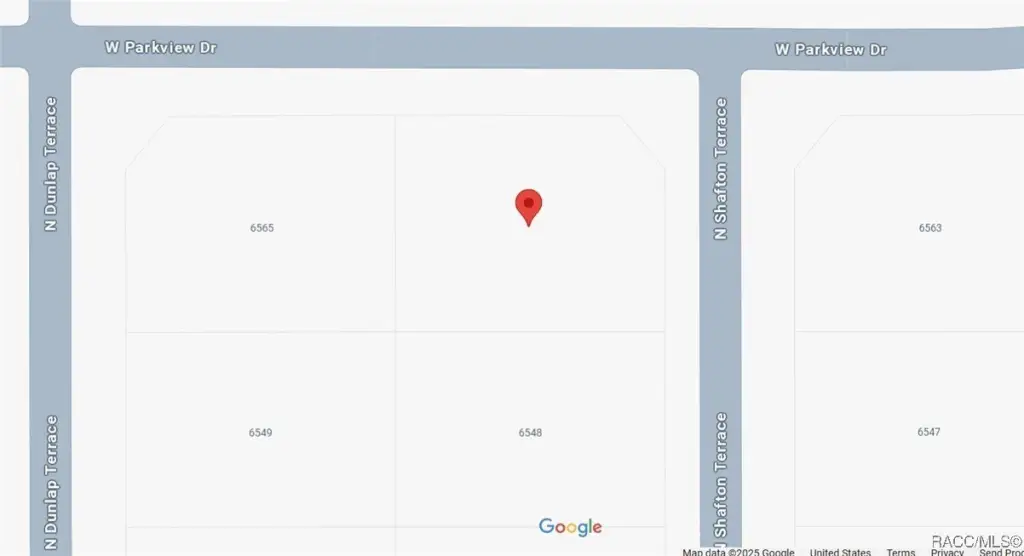Click the Google logo on the map
The height and width of the screenshot is (556, 1024).
pos(570,527)
